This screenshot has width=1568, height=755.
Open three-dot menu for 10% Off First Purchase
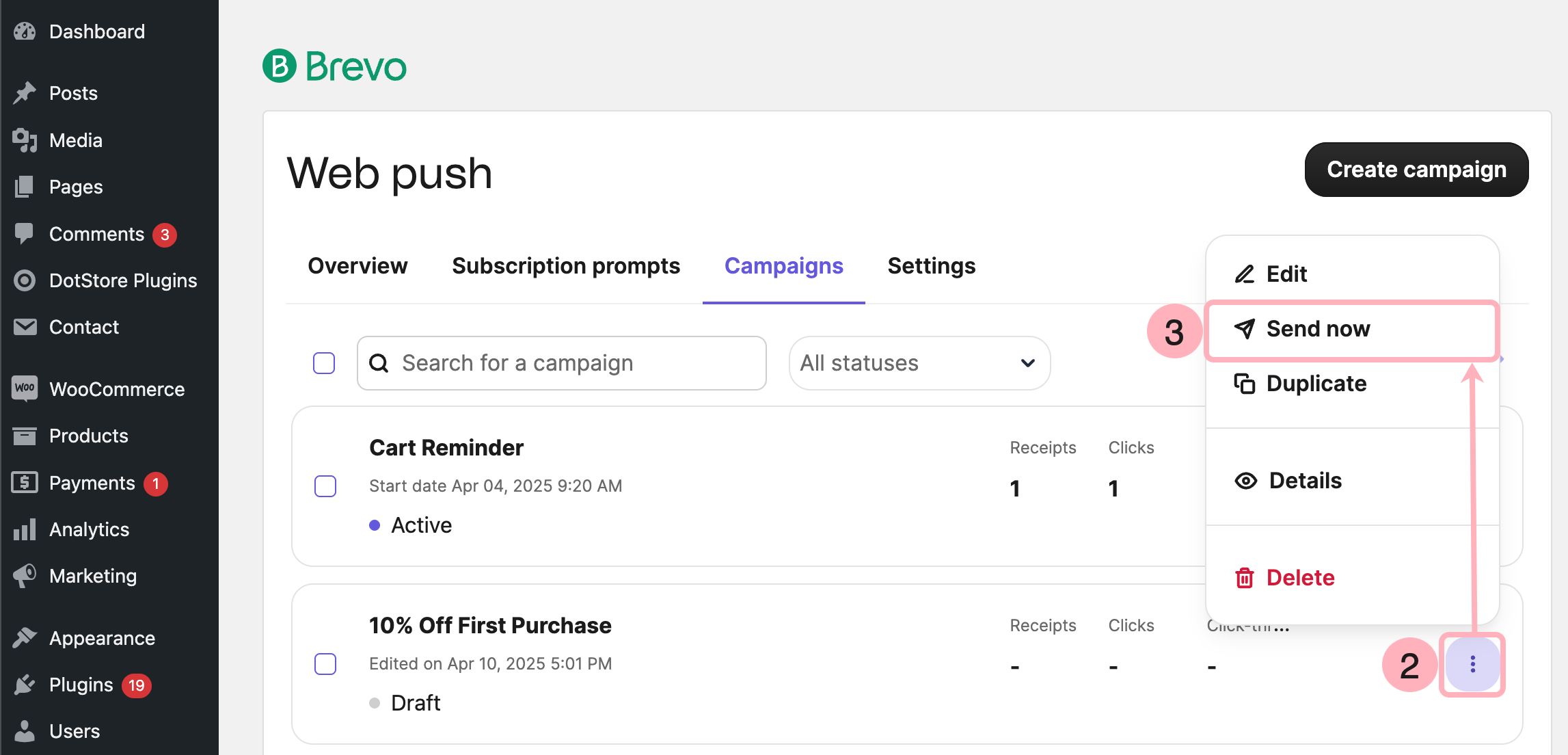click(1473, 664)
